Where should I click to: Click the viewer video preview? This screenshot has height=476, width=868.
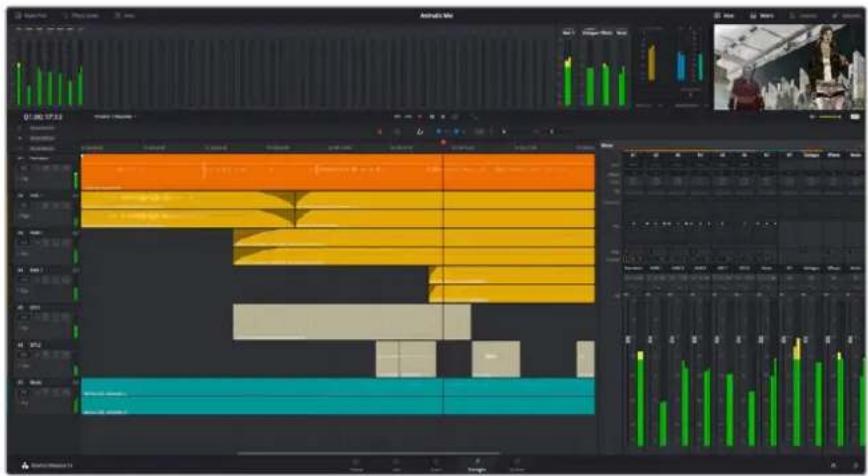click(789, 67)
